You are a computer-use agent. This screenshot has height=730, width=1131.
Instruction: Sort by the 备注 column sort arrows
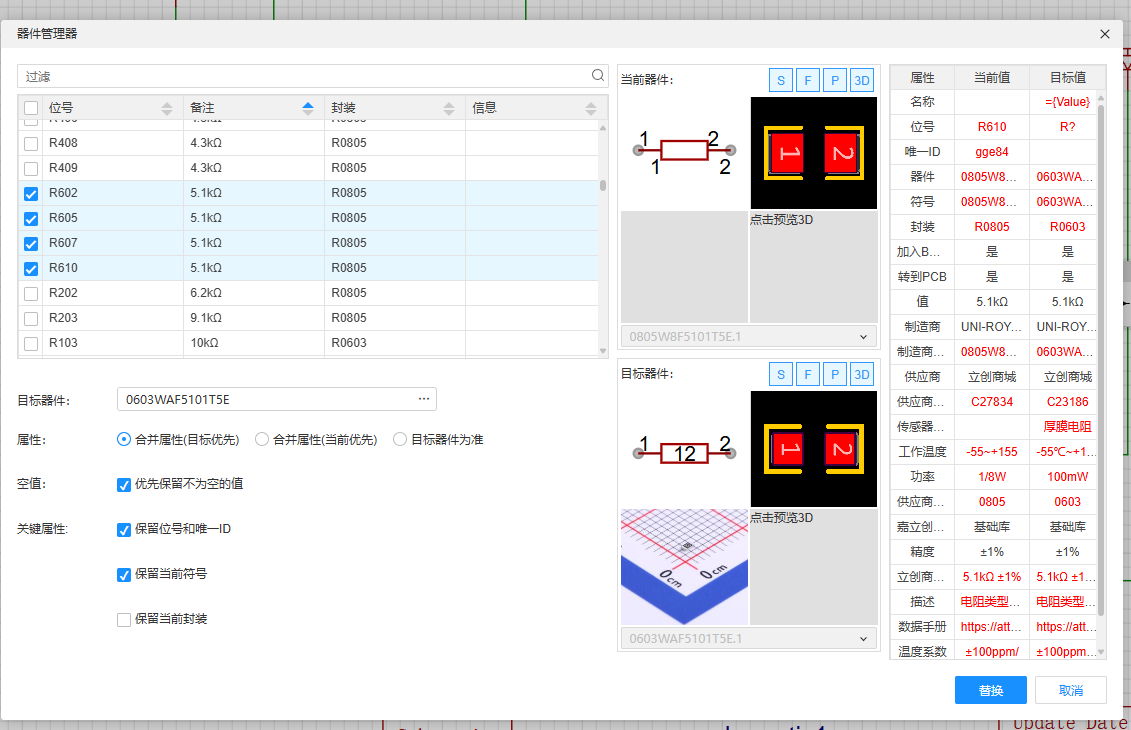[x=308, y=108]
